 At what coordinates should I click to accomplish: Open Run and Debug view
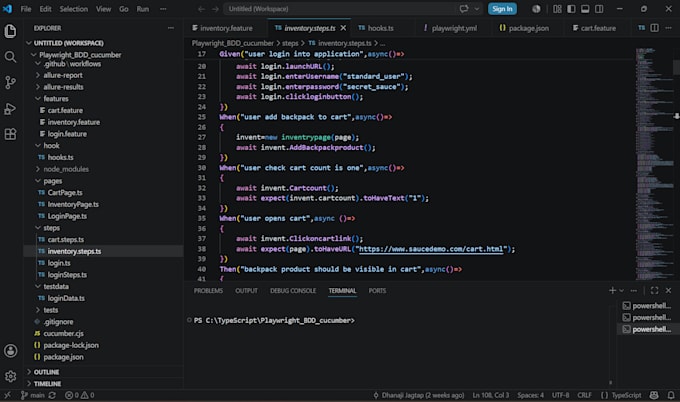10,108
